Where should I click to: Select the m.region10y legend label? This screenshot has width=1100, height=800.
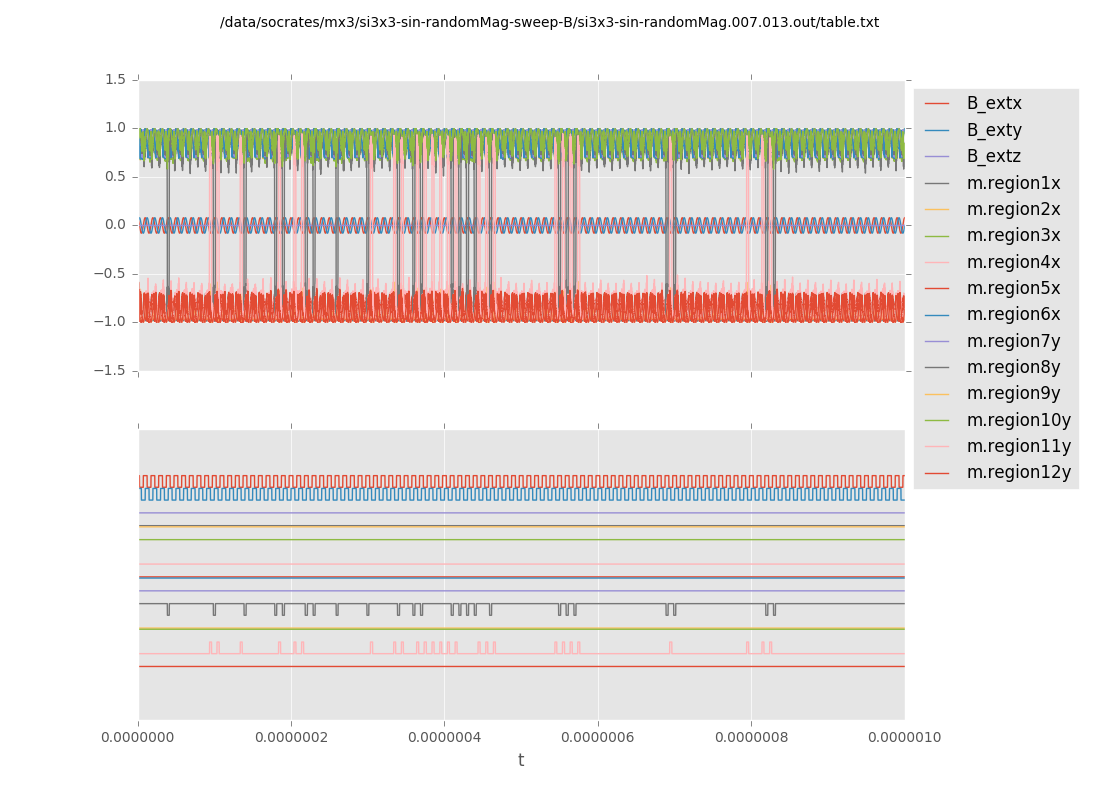[1018, 420]
